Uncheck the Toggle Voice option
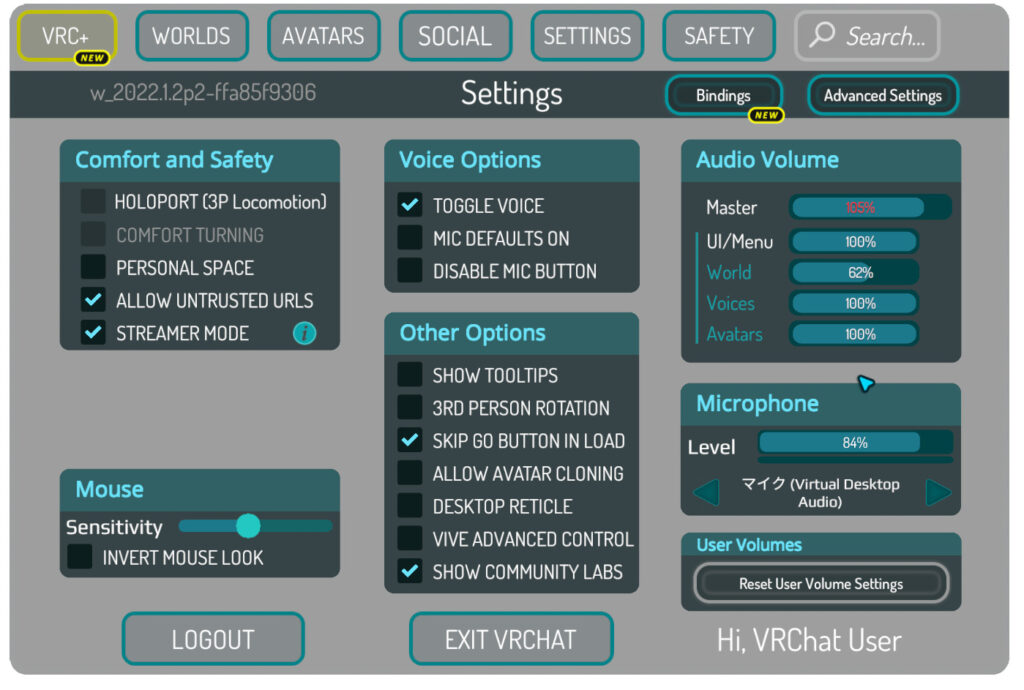This screenshot has width=1024, height=690. tap(409, 205)
